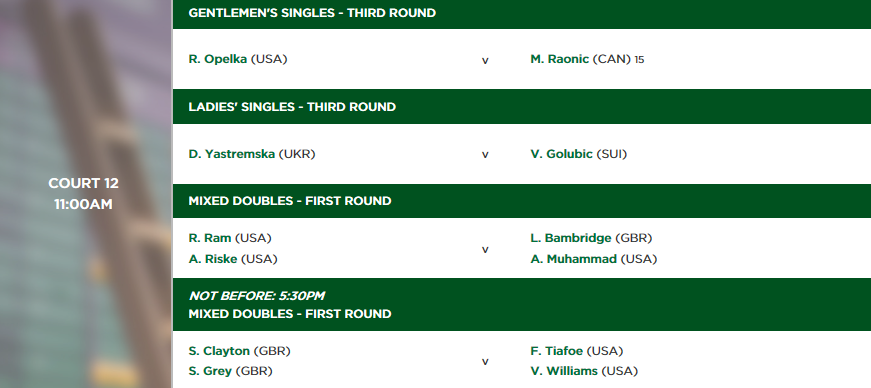Screen dimensions: 871x388
Task: Select D. Yastremska player name
Action: (232, 154)
